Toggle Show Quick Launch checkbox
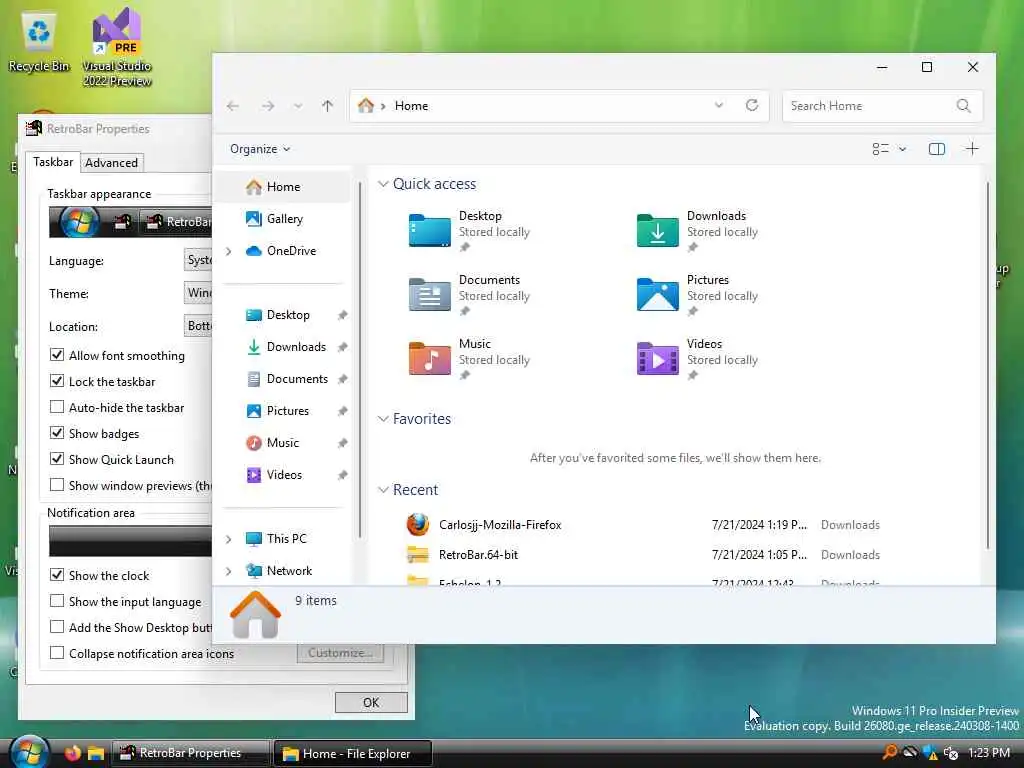Screen dimensions: 1024x768 [x=57, y=459]
